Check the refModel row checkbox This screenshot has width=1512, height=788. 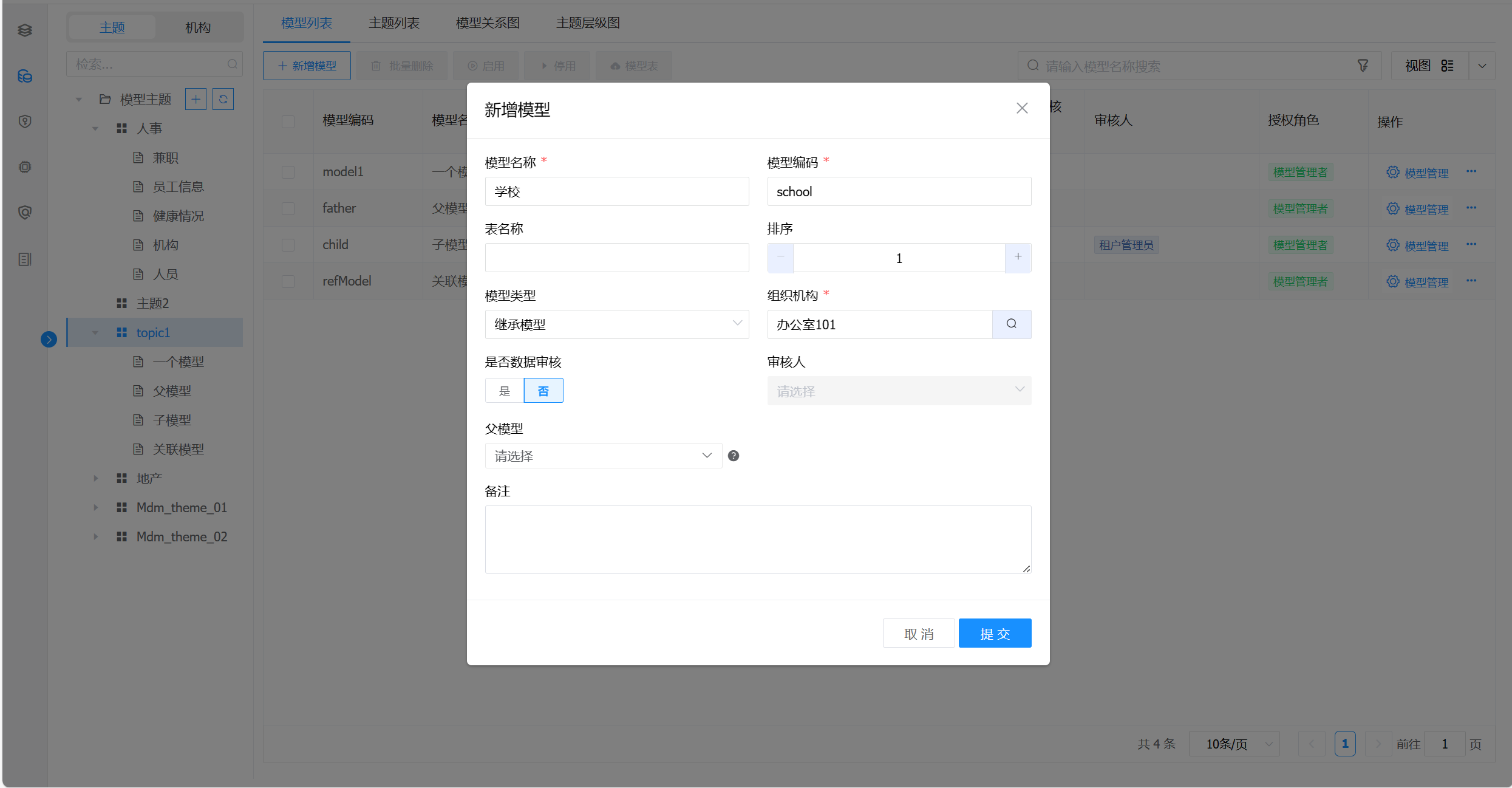point(288,281)
